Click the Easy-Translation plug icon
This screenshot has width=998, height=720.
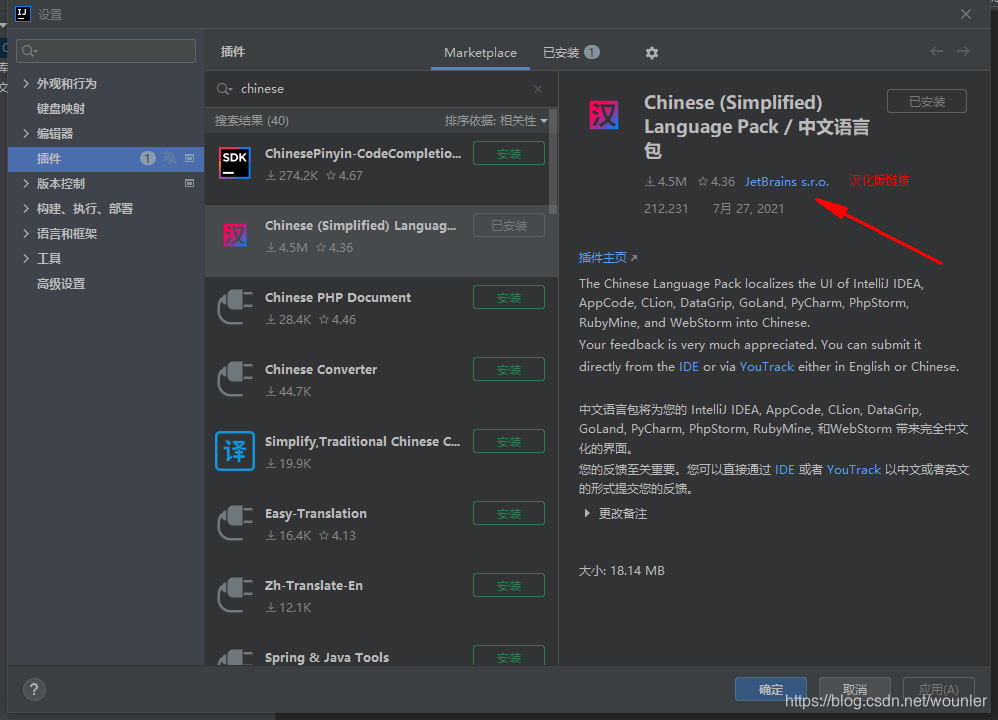pos(235,523)
